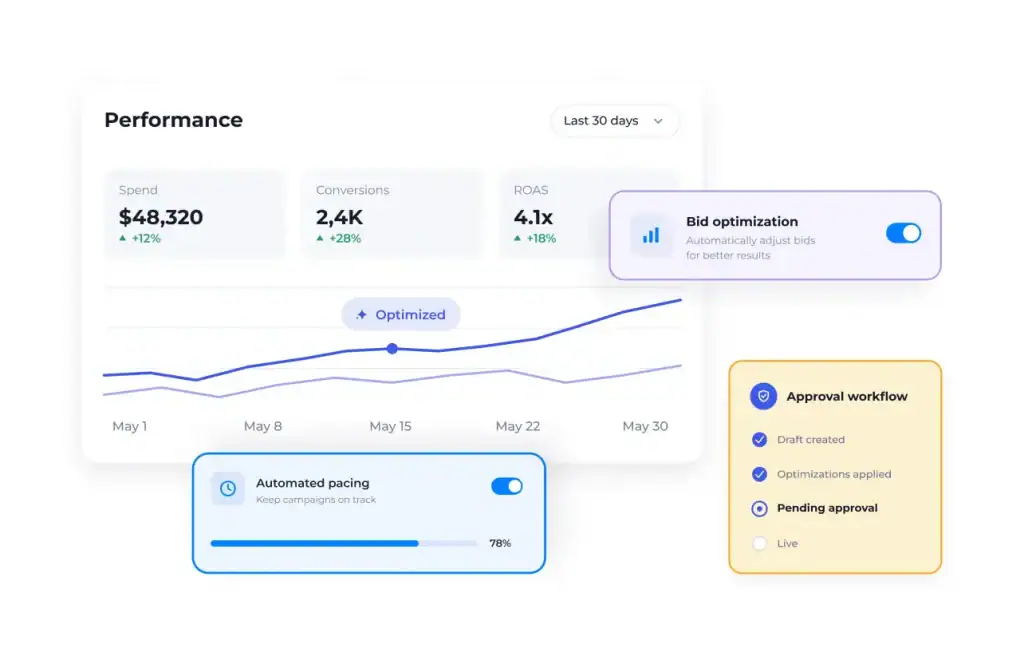Click the Keep campaigns on track subtitle

[316, 500]
